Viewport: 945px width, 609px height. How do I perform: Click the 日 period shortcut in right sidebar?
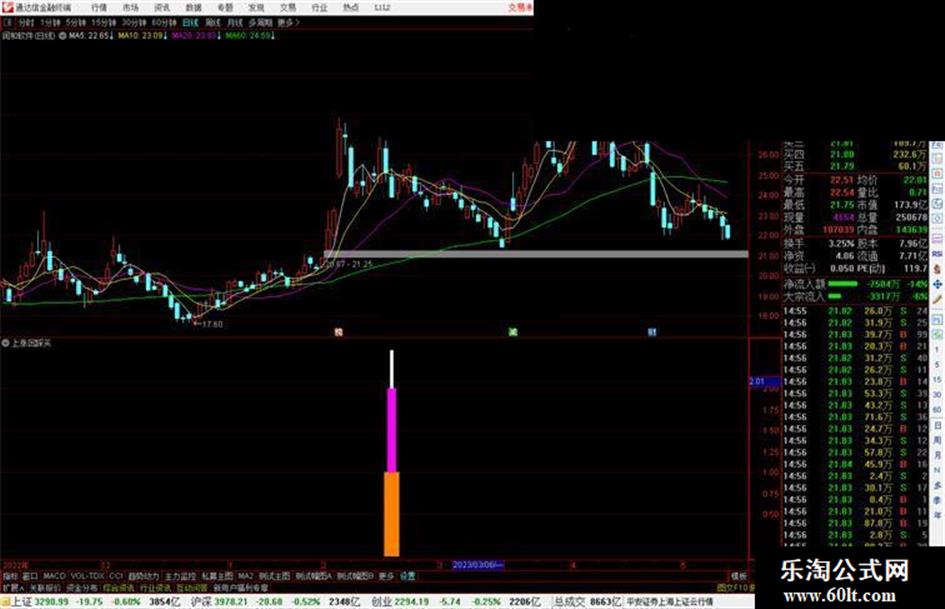coord(938,426)
